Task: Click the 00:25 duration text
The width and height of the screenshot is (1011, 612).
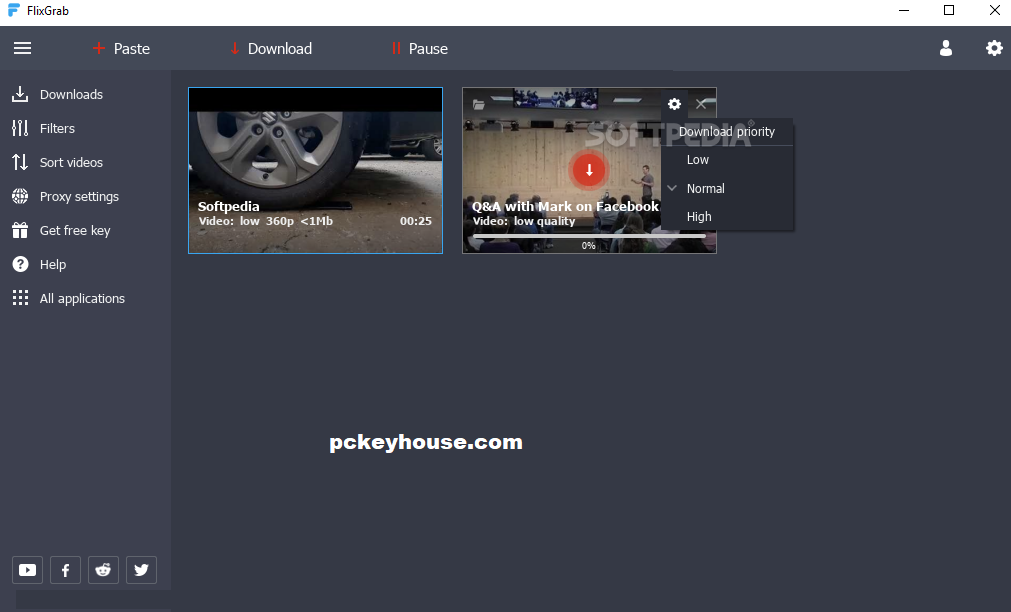Action: [x=416, y=221]
